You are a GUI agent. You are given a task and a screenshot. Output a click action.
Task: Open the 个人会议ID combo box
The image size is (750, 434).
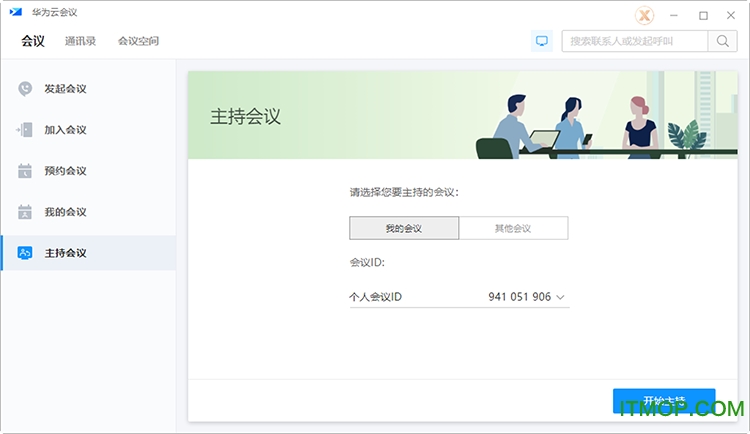[x=458, y=297]
